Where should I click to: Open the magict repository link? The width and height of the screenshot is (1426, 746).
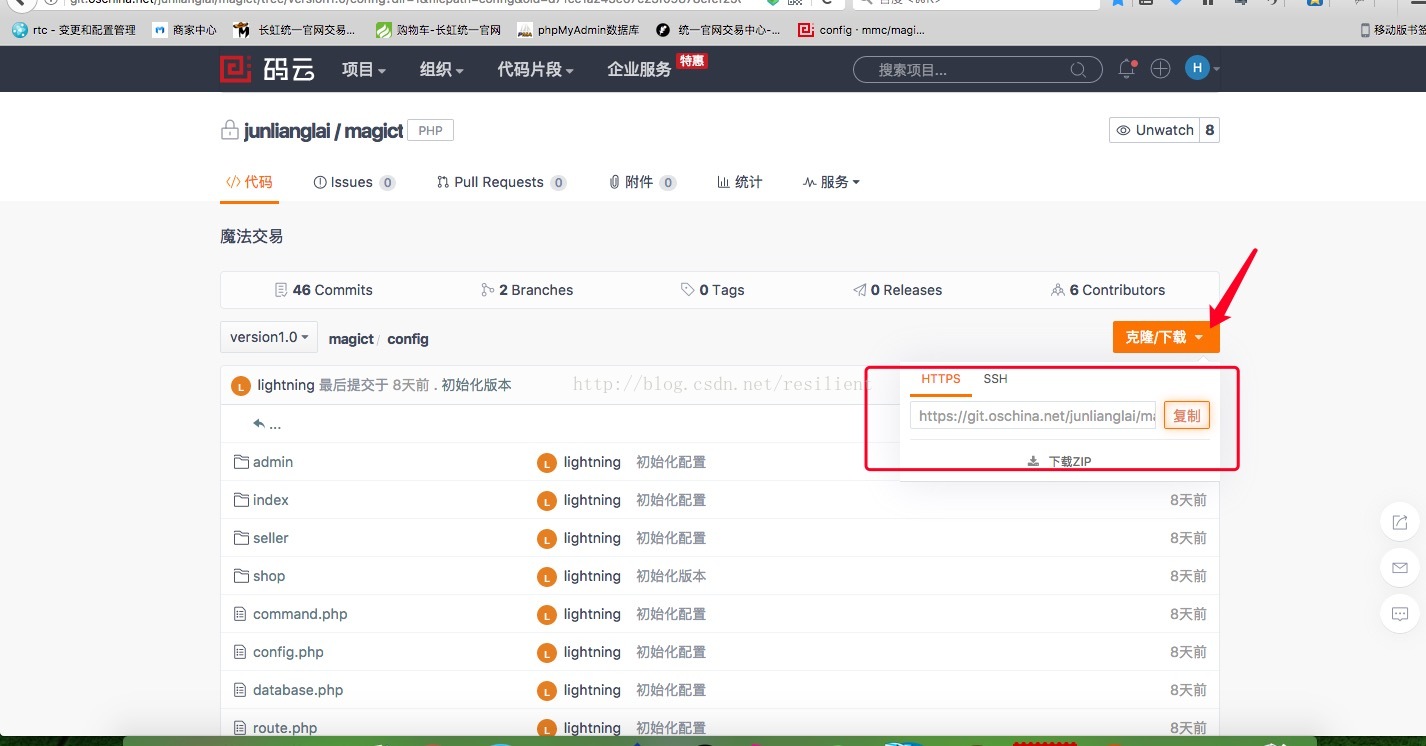[374, 131]
